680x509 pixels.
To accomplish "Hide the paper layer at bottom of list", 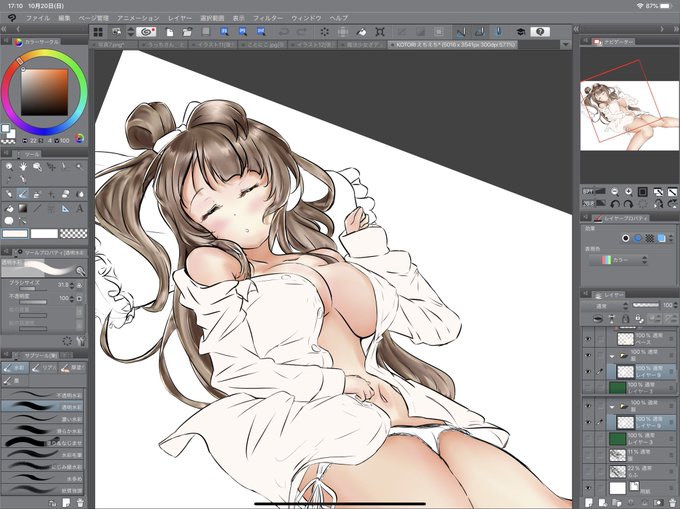I will coord(588,488).
